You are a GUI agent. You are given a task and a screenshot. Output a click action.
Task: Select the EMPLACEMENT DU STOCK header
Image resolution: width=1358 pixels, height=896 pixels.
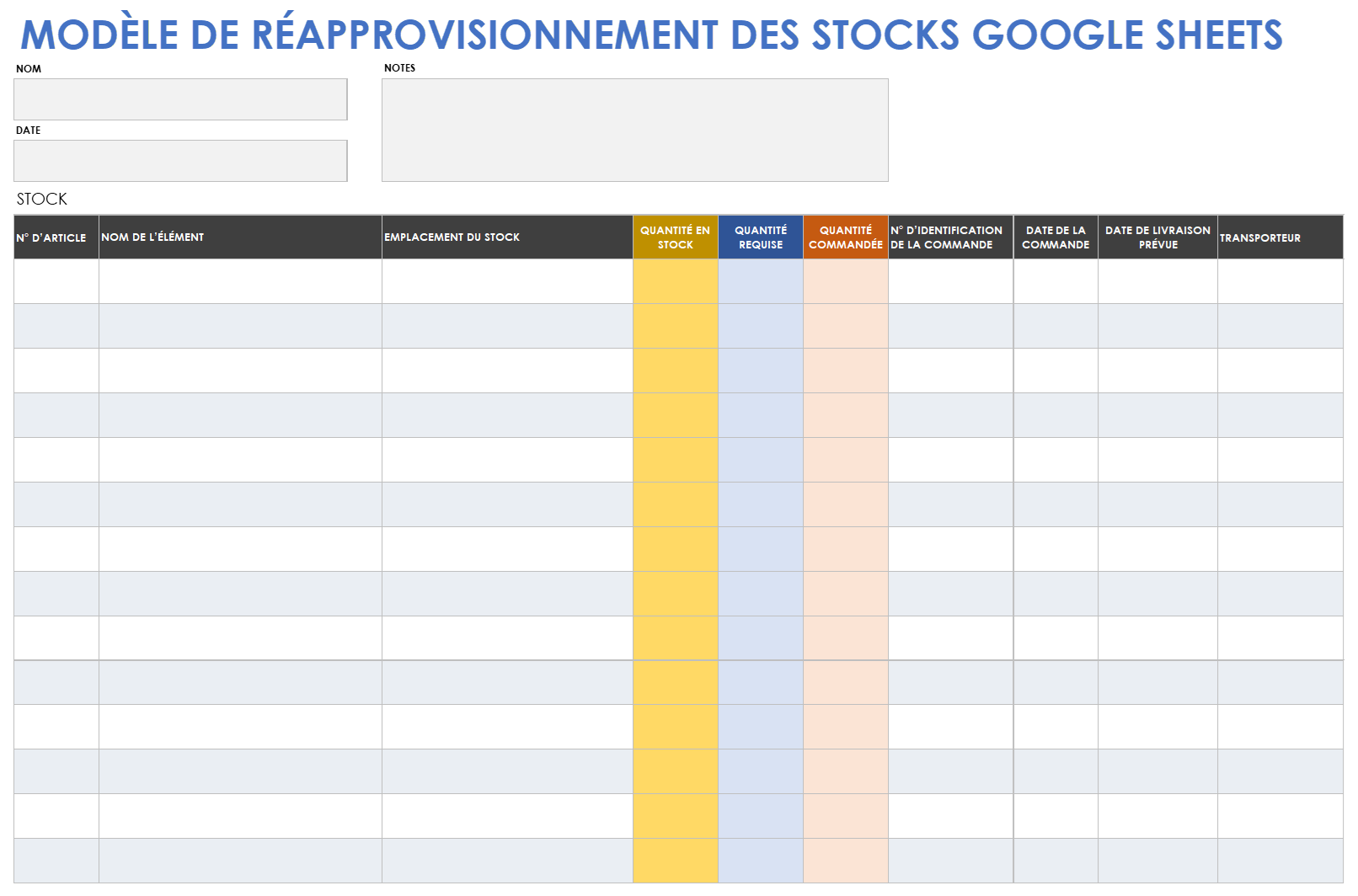click(x=507, y=237)
